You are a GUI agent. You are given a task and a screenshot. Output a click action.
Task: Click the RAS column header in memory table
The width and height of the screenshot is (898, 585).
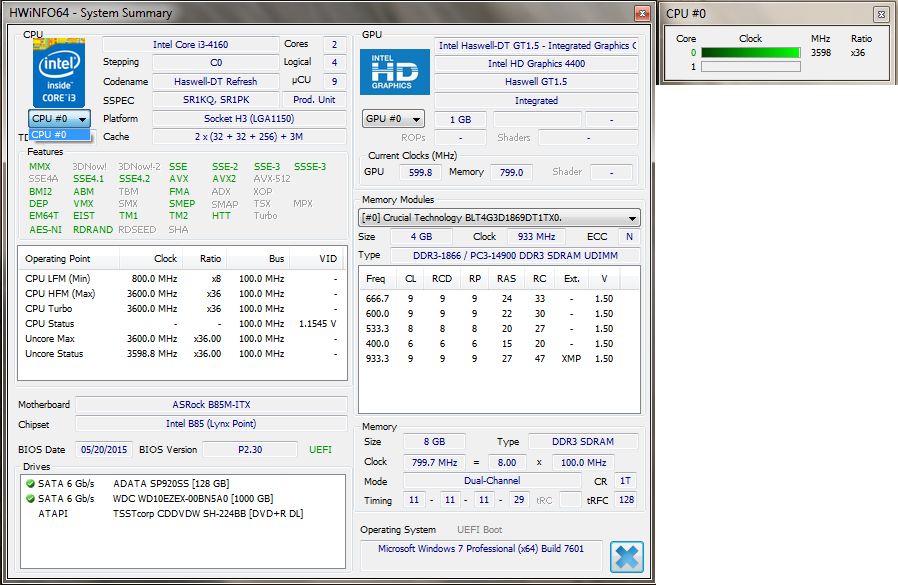(x=506, y=278)
